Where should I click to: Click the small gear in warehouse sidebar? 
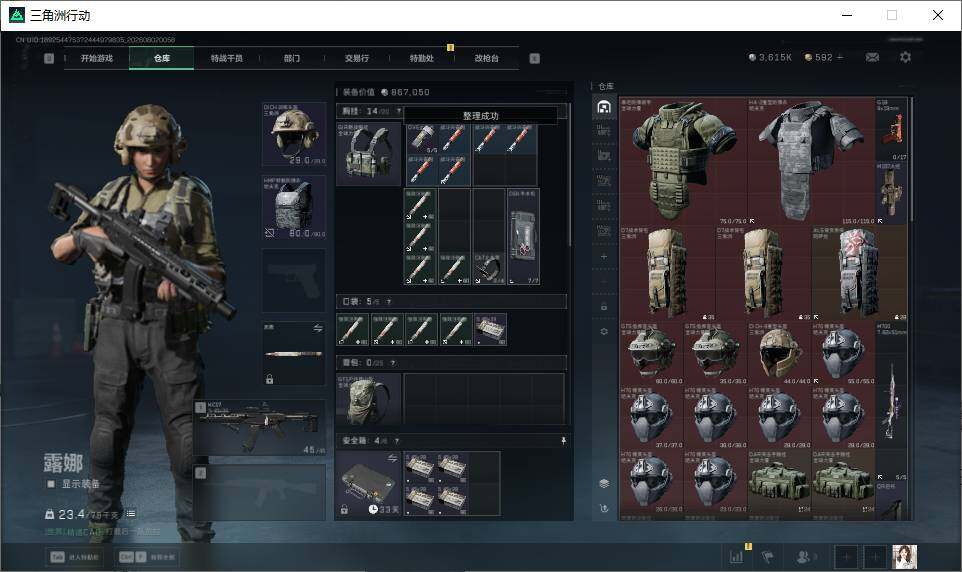click(604, 331)
